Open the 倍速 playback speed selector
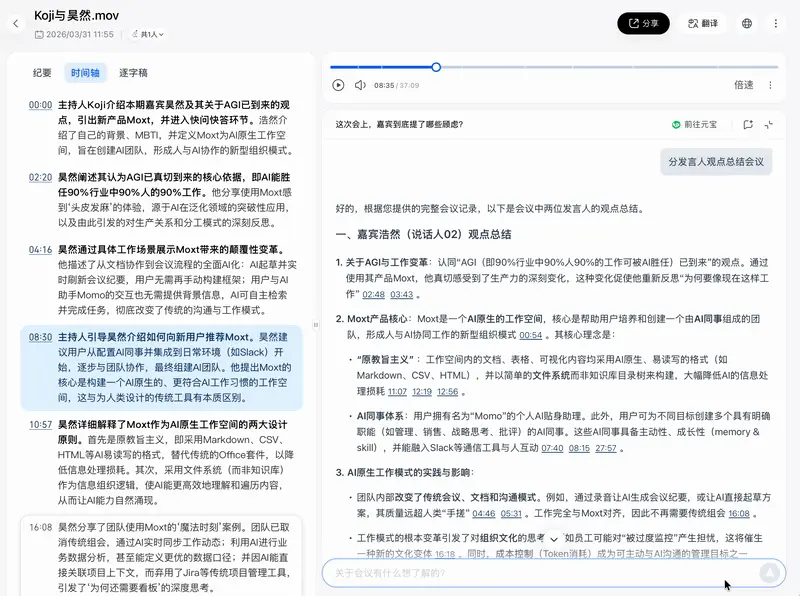The height and width of the screenshot is (596, 800). [x=744, y=85]
